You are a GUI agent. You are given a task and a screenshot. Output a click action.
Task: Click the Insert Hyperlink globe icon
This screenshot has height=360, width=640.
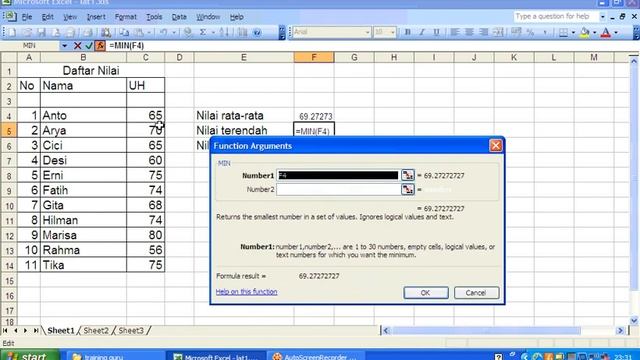click(188, 32)
